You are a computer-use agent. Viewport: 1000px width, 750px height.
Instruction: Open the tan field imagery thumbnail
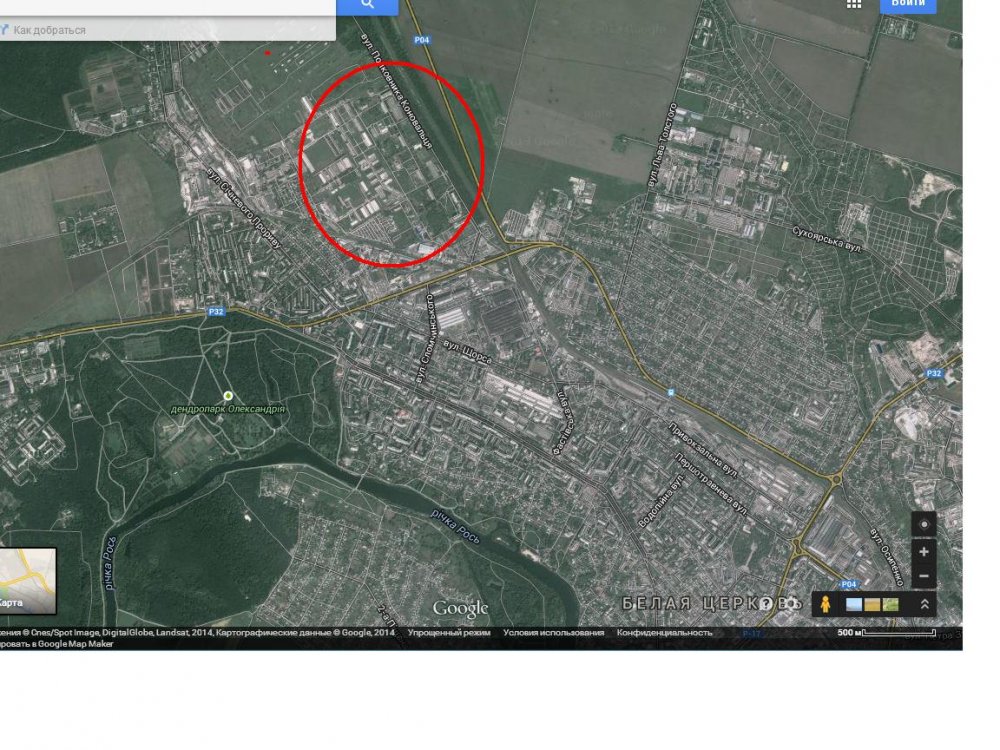pyautogui.click(x=872, y=604)
